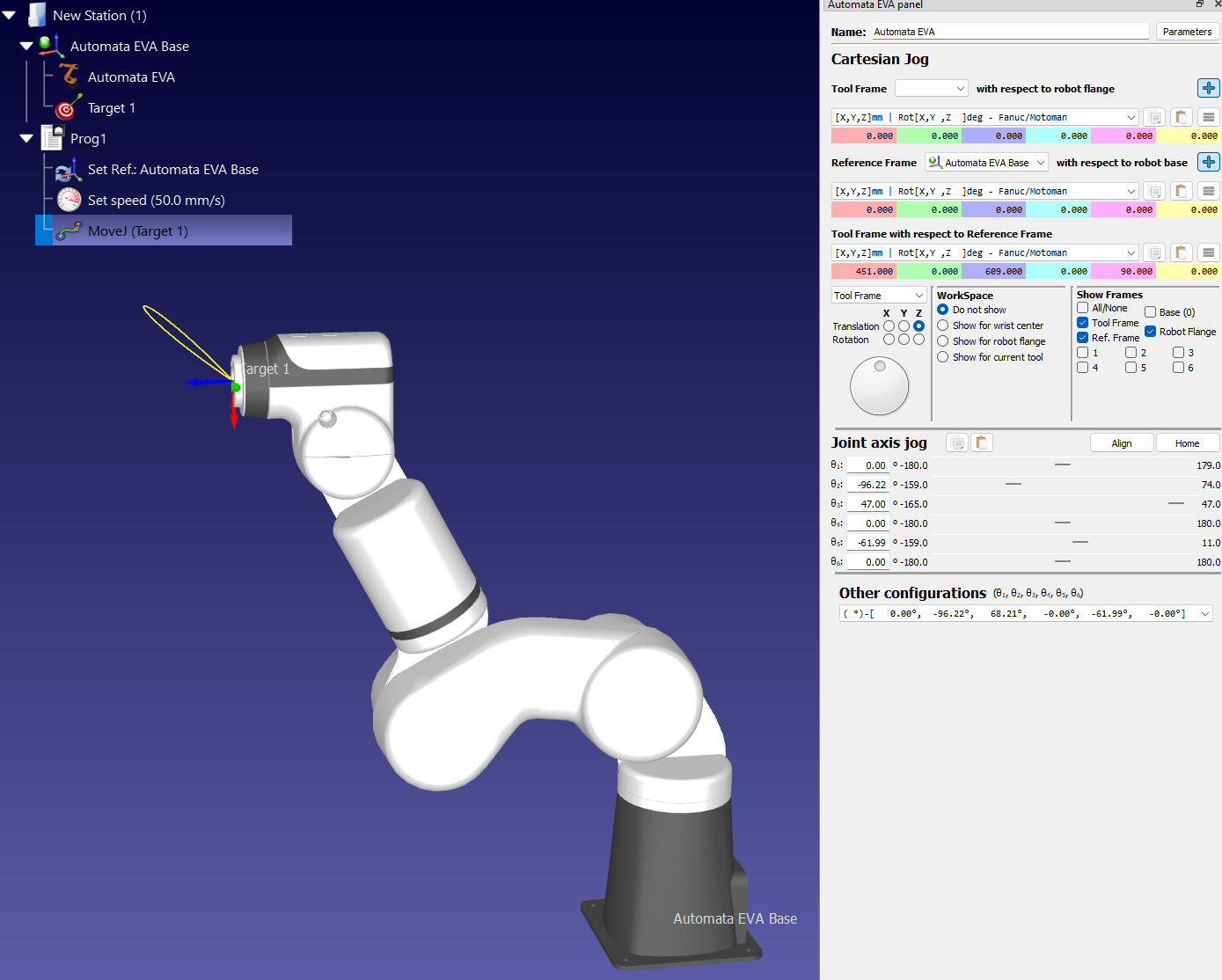Viewport: 1222px width, 980px height.
Task: Open the Parameters button
Action: coord(1186,32)
